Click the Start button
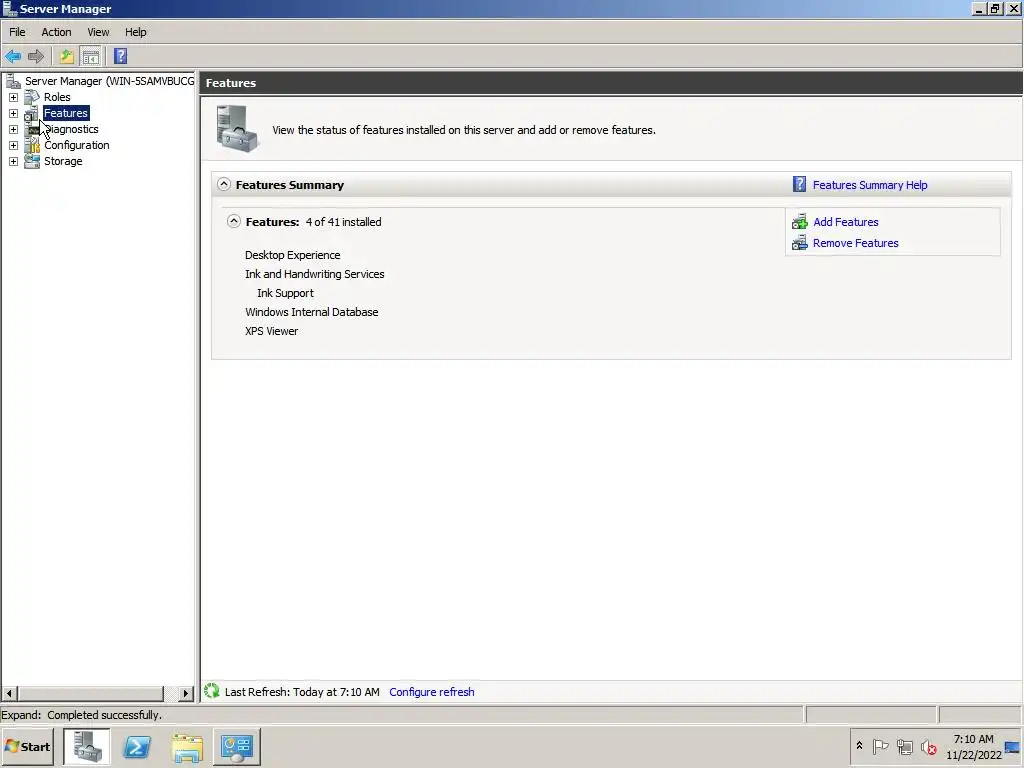Viewport: 1024px width, 768px height. coord(27,746)
